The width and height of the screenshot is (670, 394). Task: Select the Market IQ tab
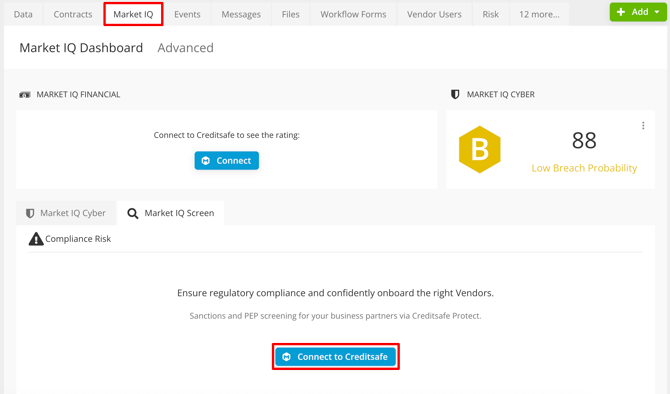[x=133, y=15]
